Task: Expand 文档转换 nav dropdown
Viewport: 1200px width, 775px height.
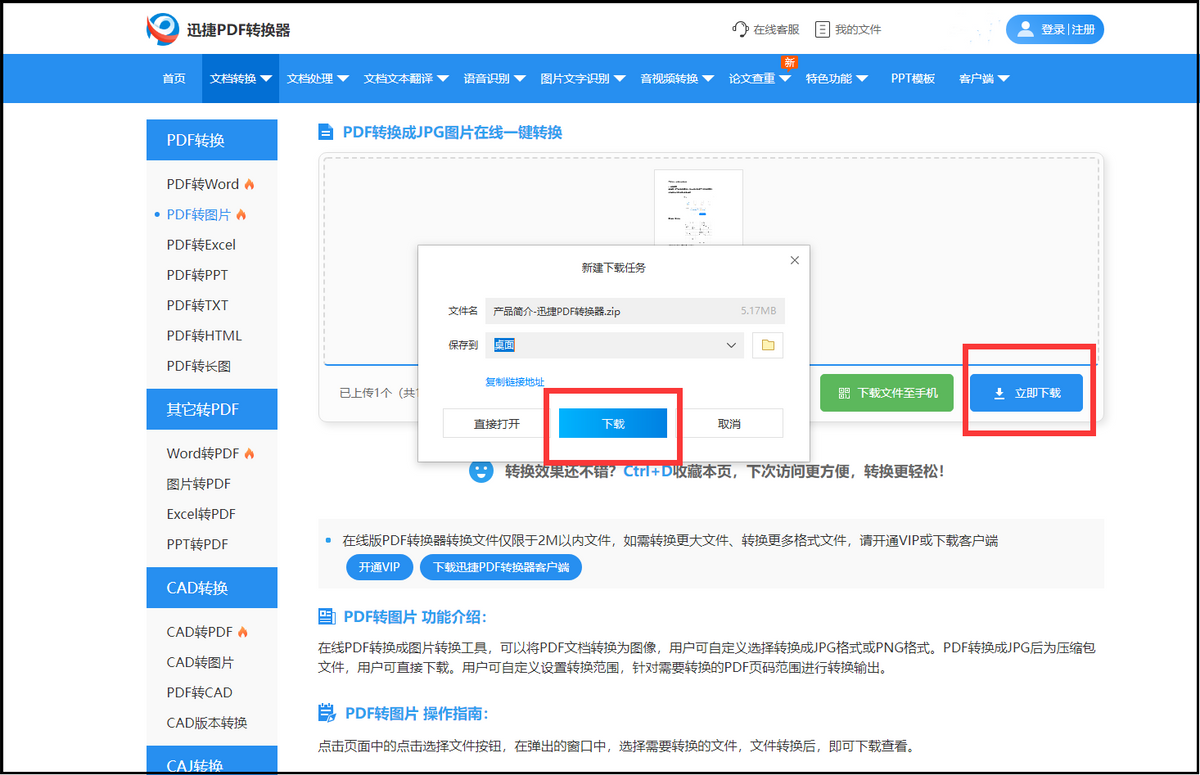Action: click(241, 78)
